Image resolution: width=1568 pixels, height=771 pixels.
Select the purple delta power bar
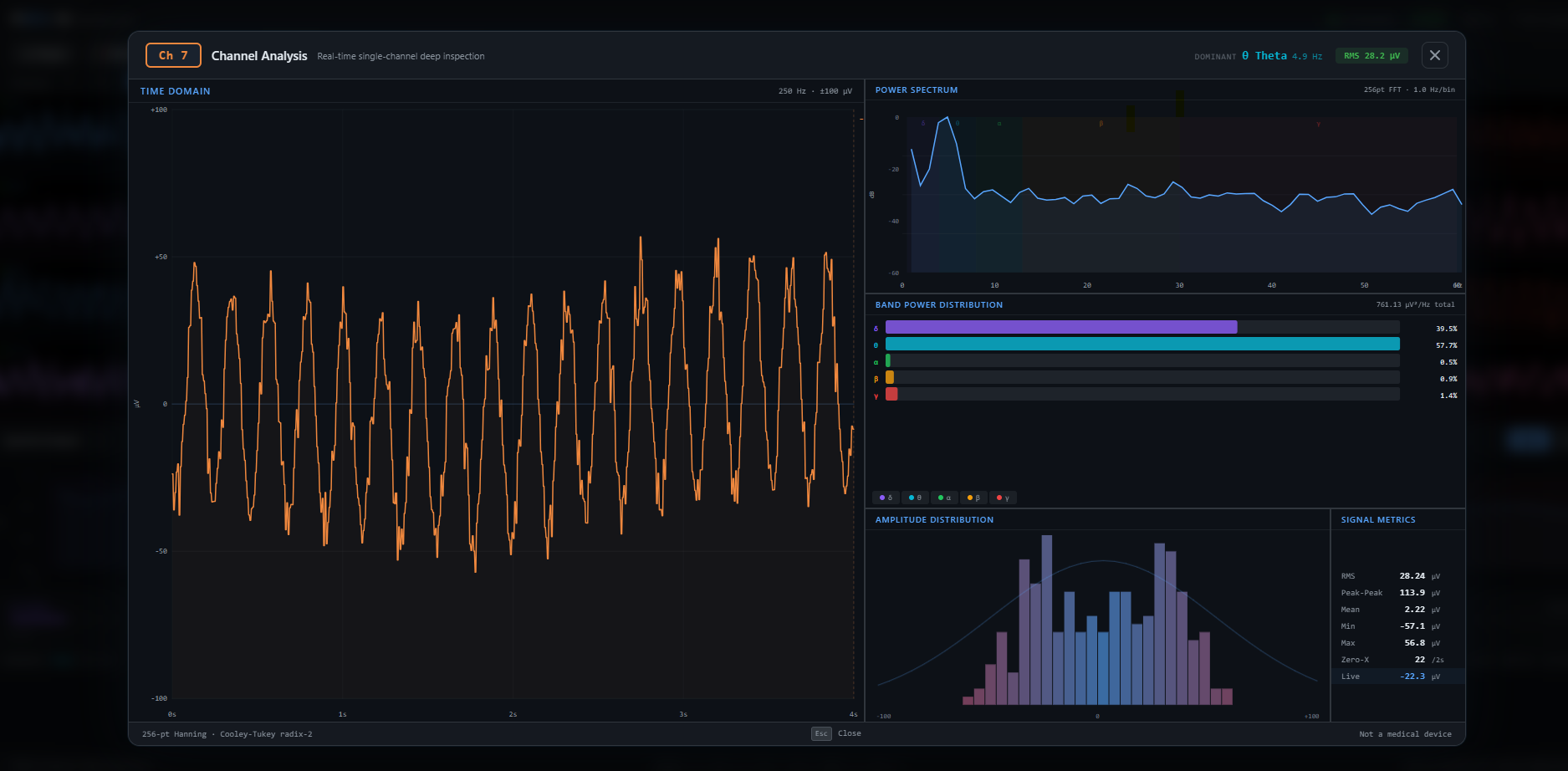1060,328
